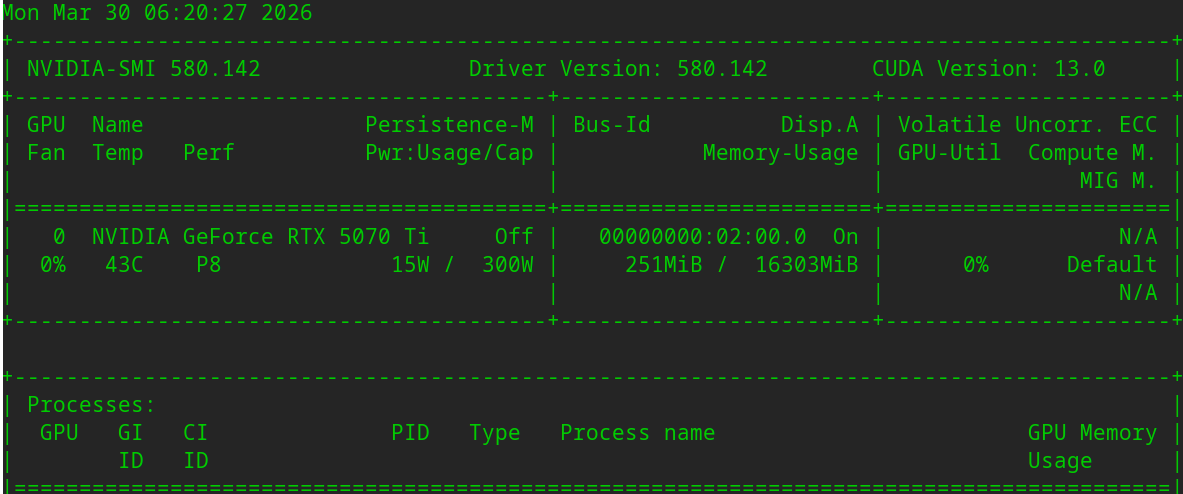Click the Persistence-M column header

click(449, 125)
